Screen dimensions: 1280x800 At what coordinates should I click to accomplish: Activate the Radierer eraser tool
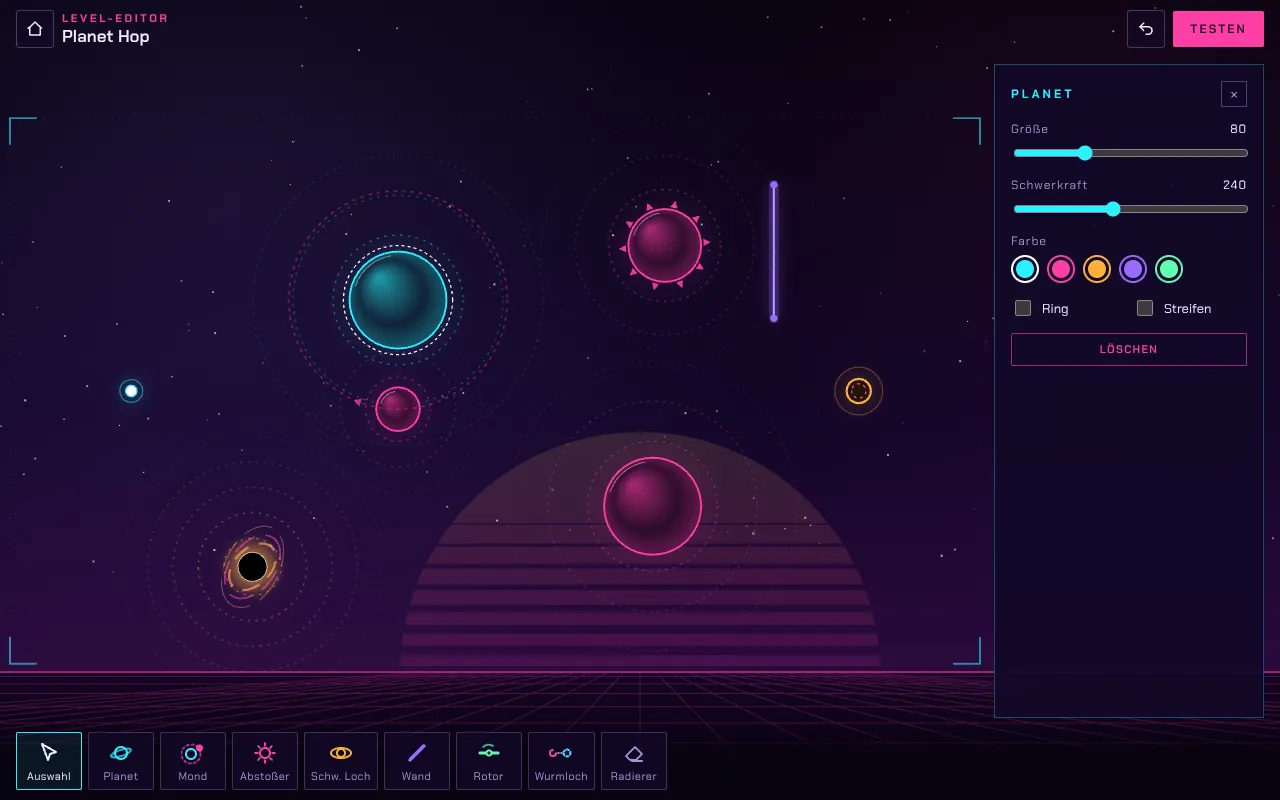634,761
